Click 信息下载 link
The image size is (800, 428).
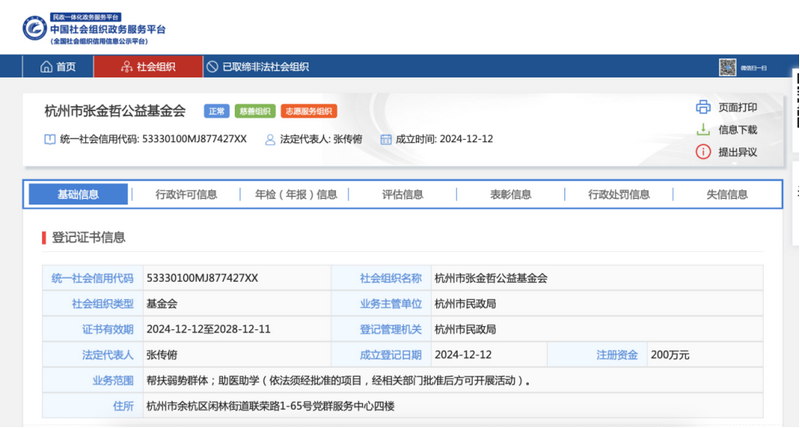coord(738,130)
